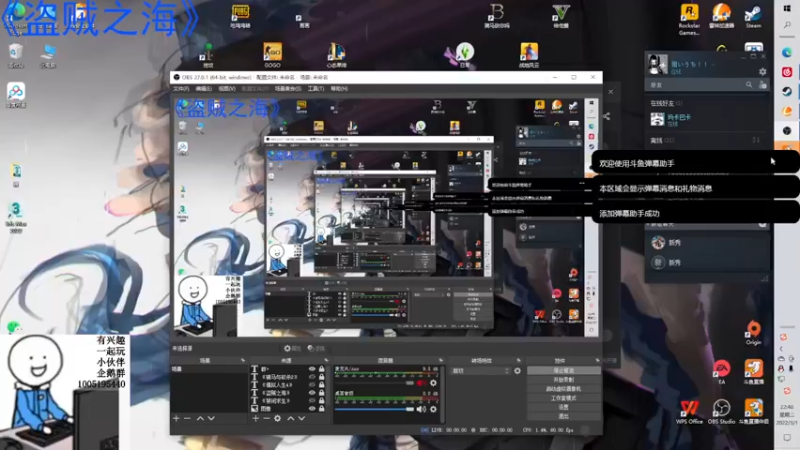The height and width of the screenshot is (450, 800).
Task: Open scene transition type dropdown
Action: 481,371
